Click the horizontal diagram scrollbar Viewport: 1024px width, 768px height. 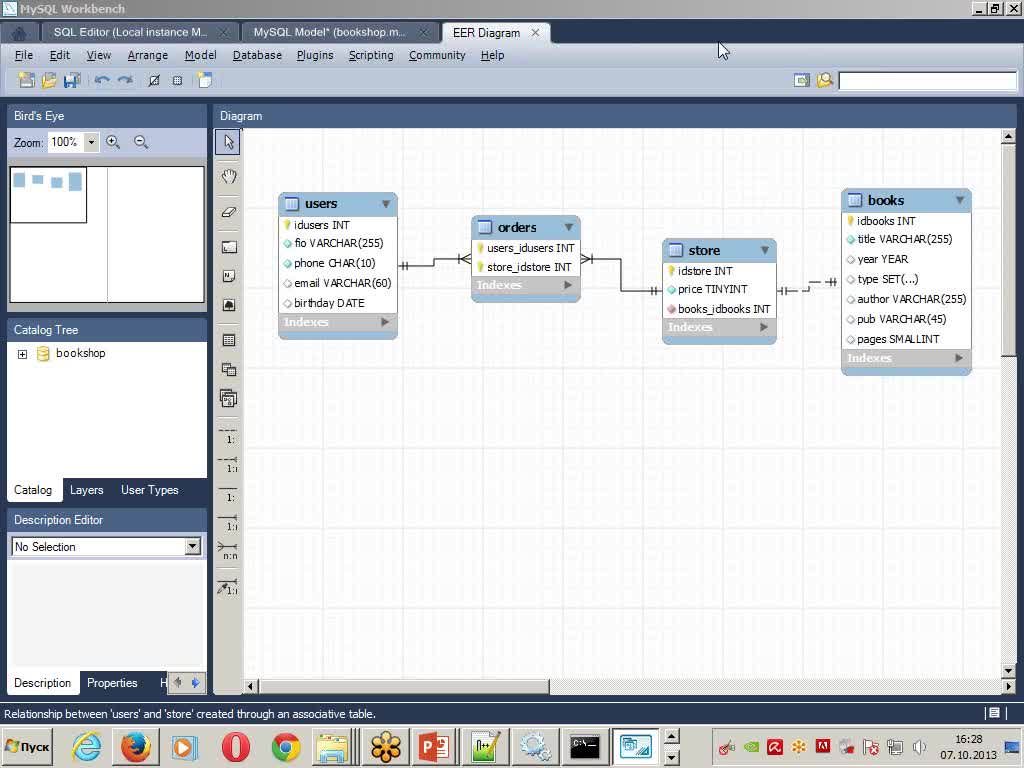pos(404,686)
